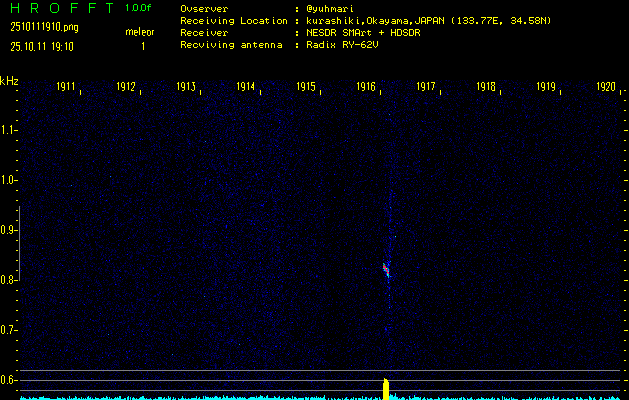
Task: Click the kHz axis unit label
Action: pos(9,81)
